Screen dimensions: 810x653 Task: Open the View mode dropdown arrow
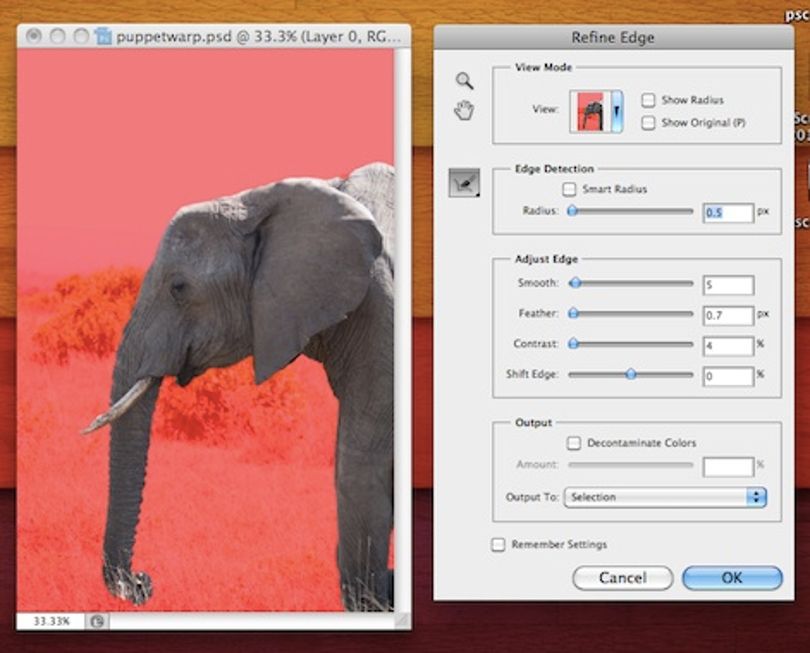pyautogui.click(x=617, y=111)
